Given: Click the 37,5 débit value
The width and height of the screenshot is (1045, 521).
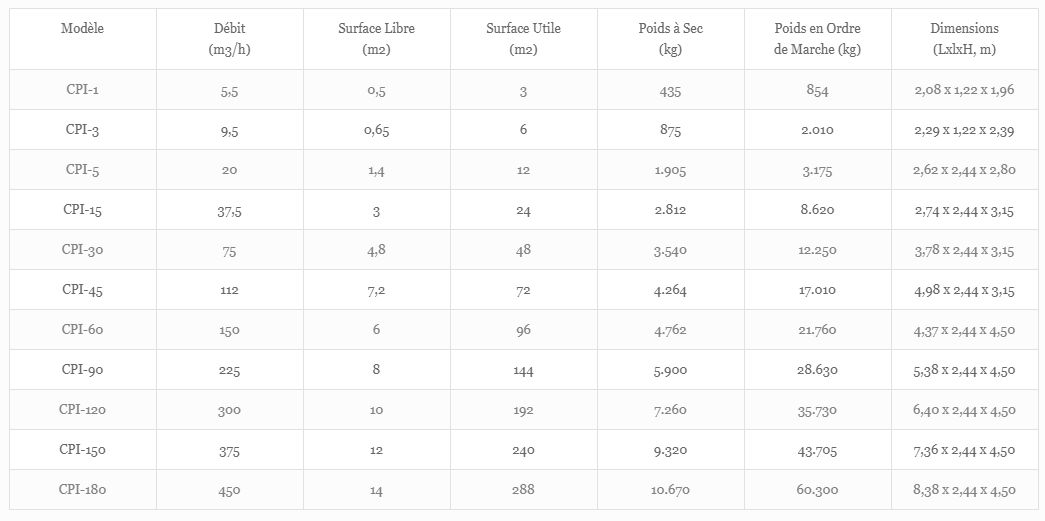Looking at the screenshot, I should 229,211.
